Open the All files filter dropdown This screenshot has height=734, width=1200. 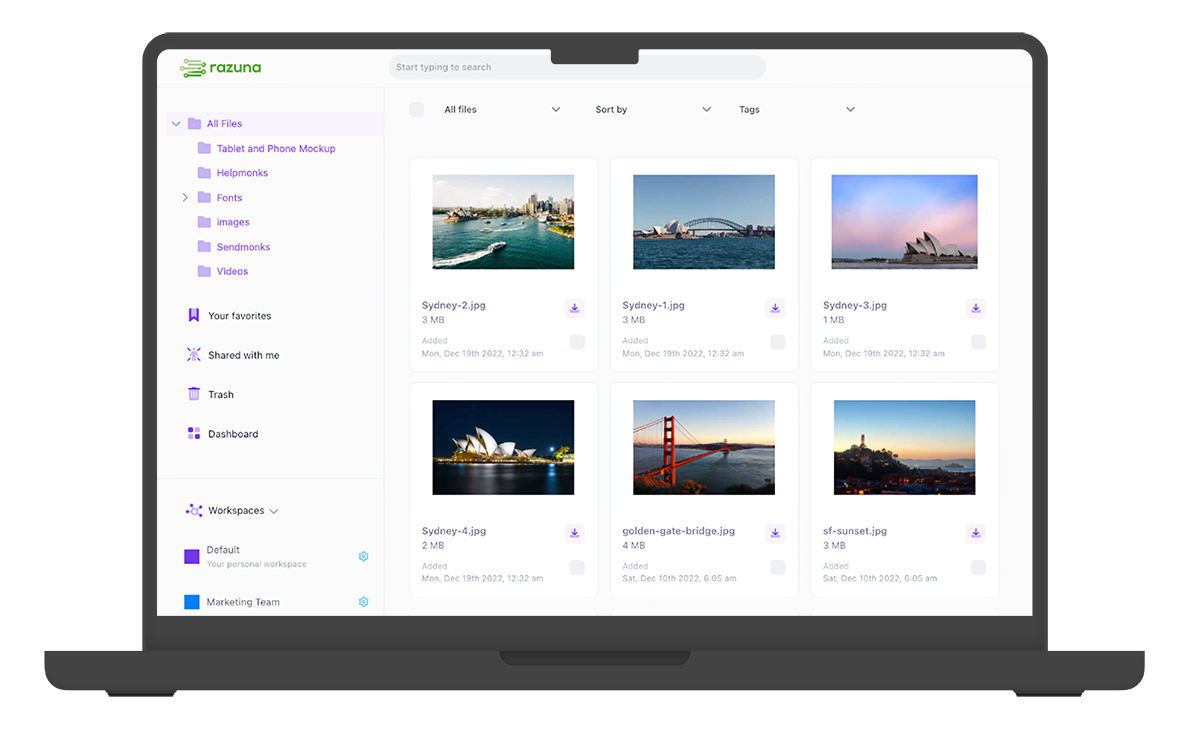[x=502, y=110]
